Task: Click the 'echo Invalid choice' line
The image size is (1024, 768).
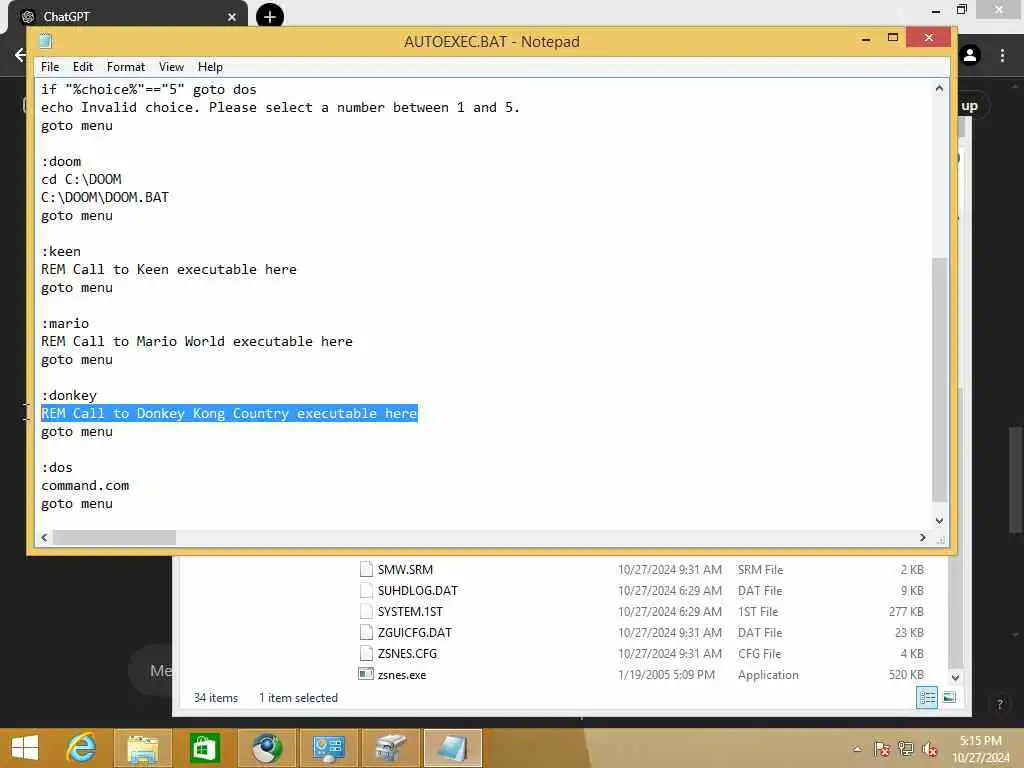Action: click(x=281, y=107)
